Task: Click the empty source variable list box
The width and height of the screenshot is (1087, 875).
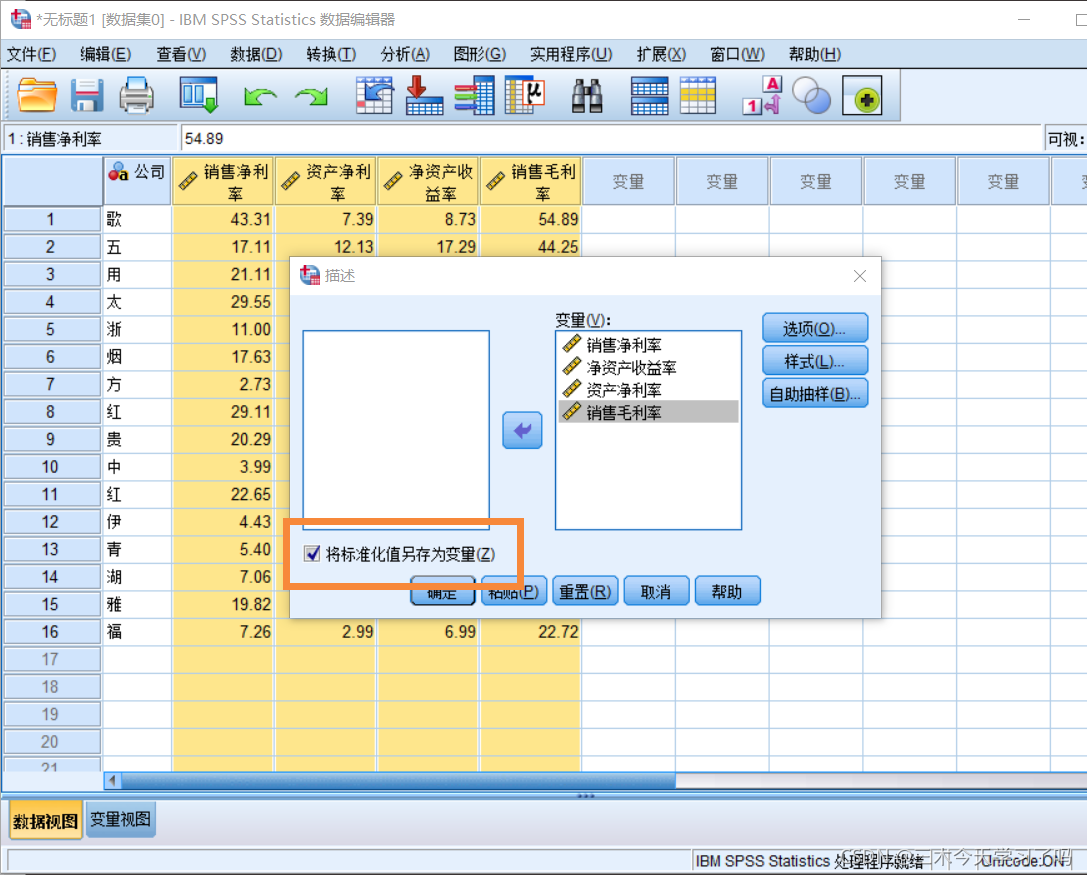Action: coord(396,430)
